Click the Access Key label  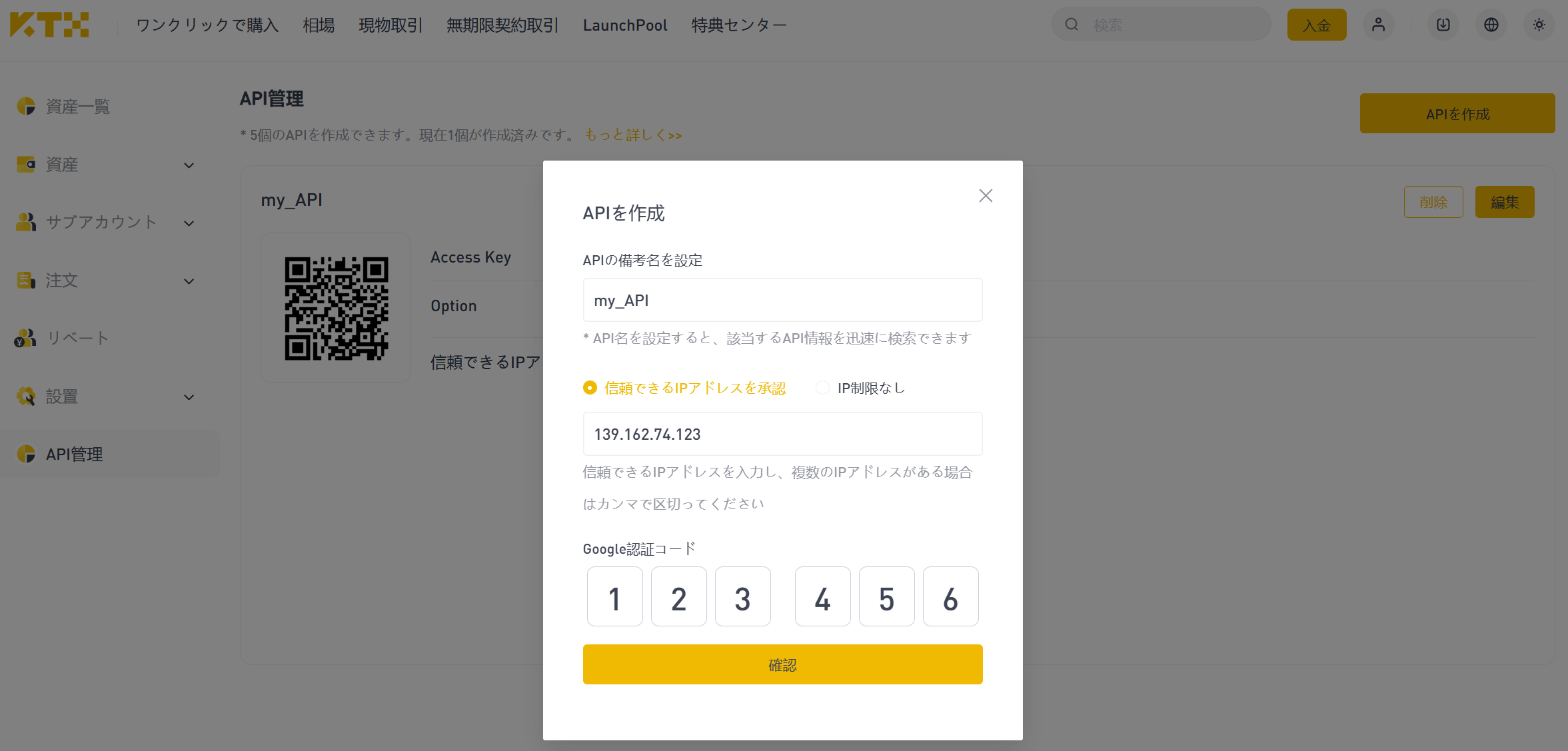471,257
